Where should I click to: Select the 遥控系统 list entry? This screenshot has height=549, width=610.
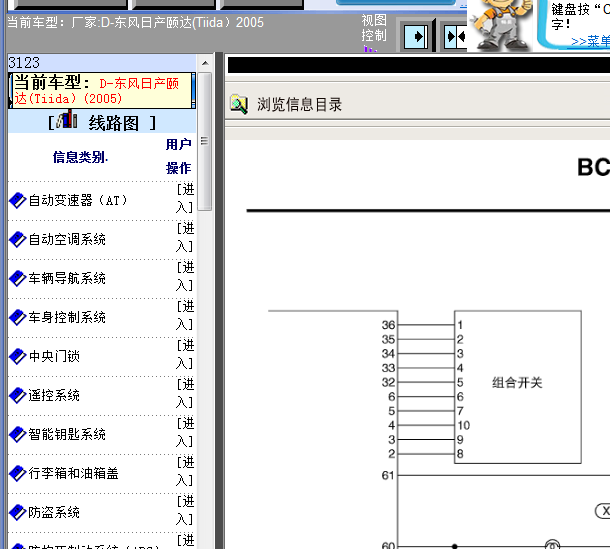54,395
